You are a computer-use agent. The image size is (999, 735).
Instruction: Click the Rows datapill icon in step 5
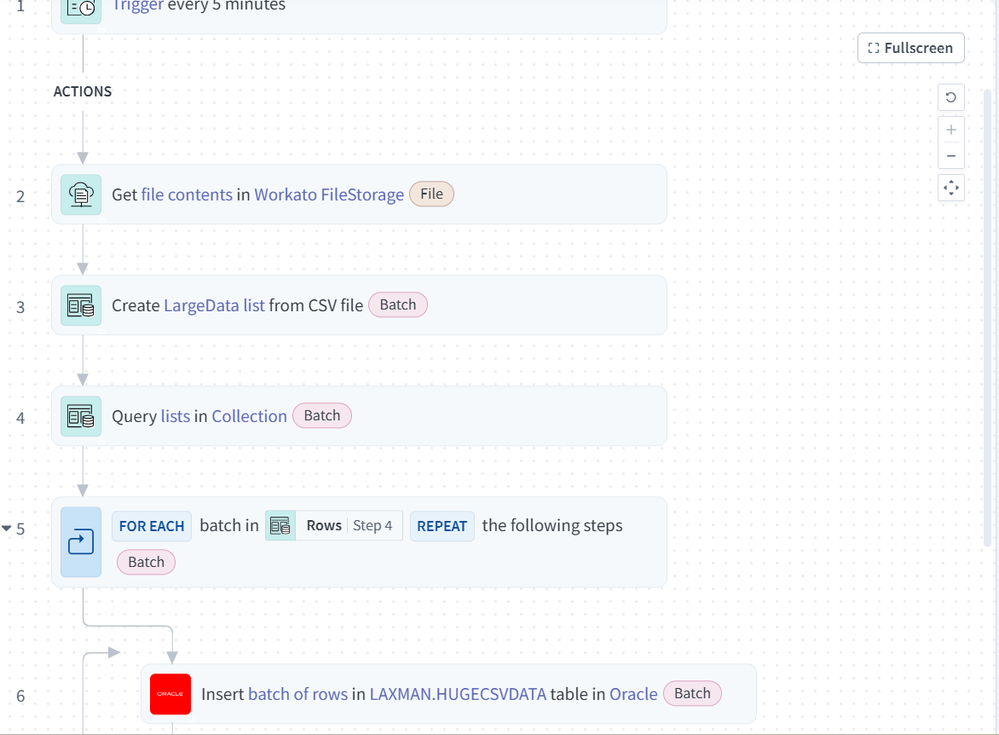280,526
